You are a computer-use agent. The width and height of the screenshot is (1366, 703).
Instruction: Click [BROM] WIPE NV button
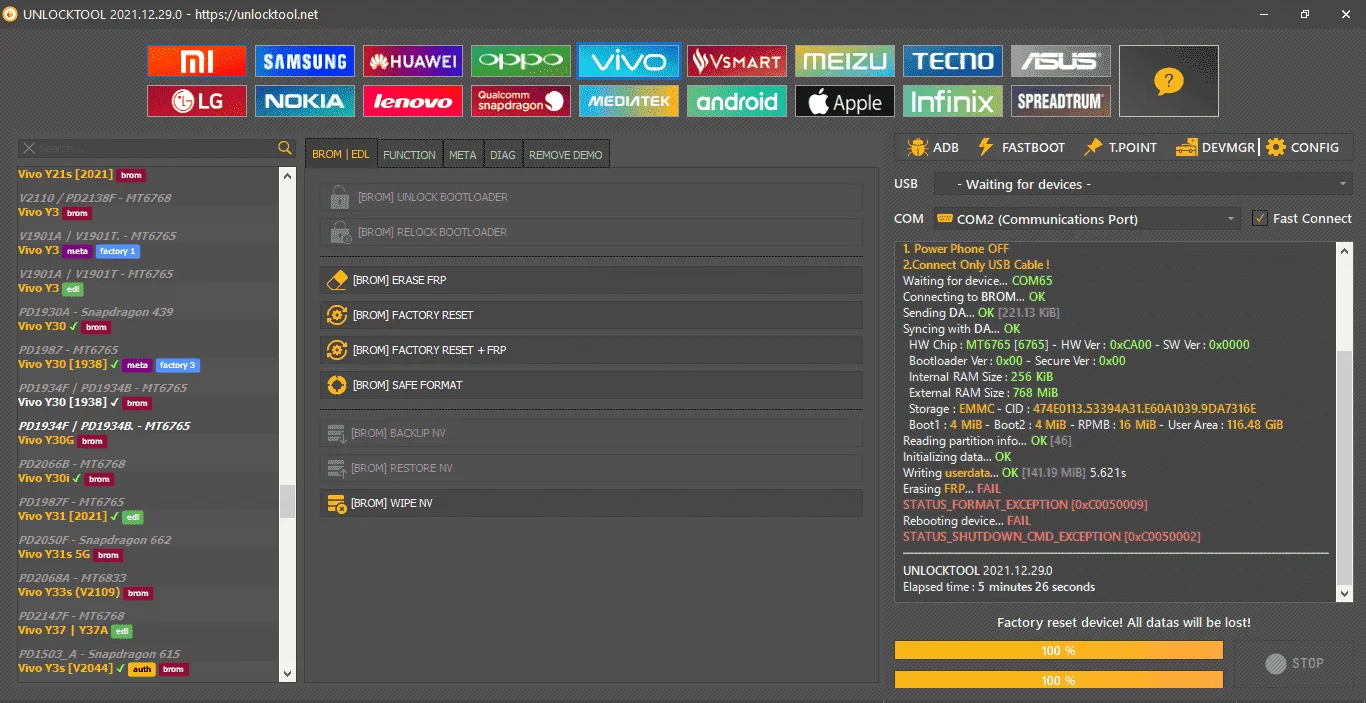click(x=591, y=503)
